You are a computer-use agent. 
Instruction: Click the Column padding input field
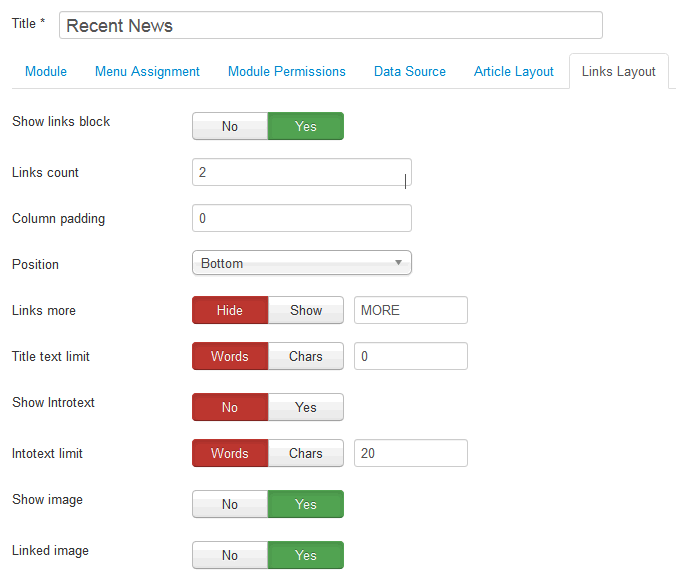(302, 218)
